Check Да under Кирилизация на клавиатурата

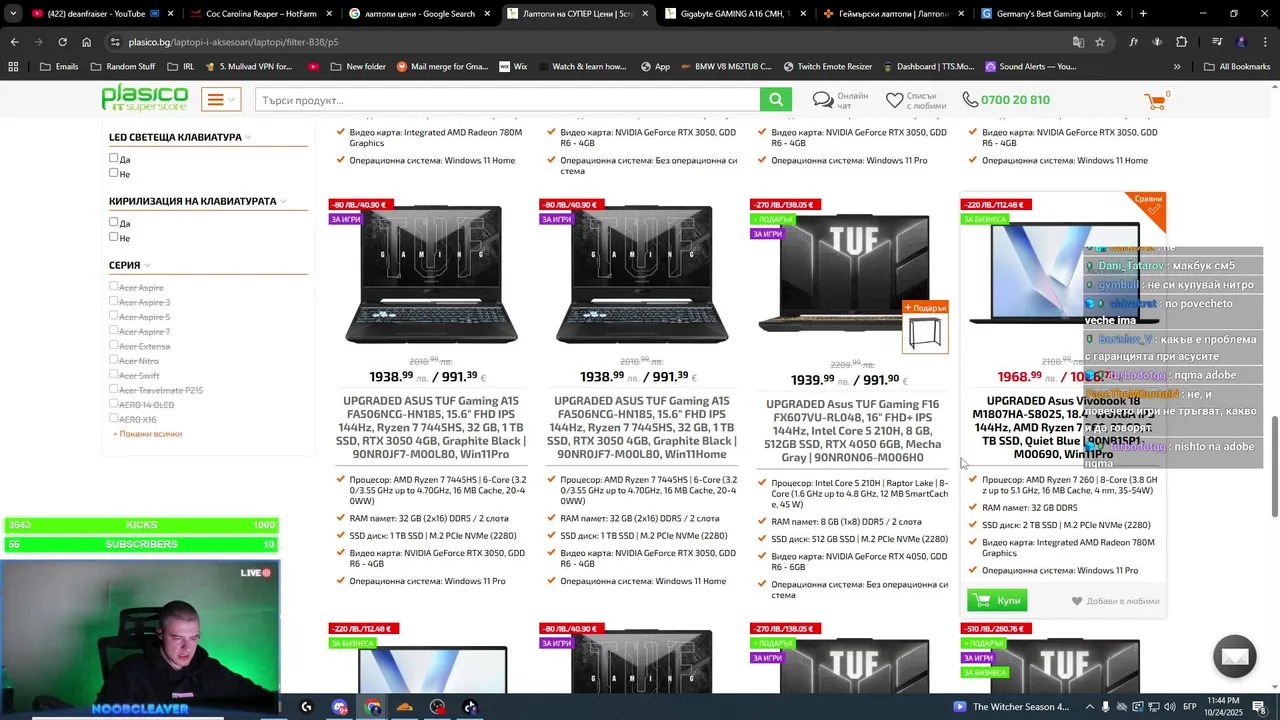[114, 222]
